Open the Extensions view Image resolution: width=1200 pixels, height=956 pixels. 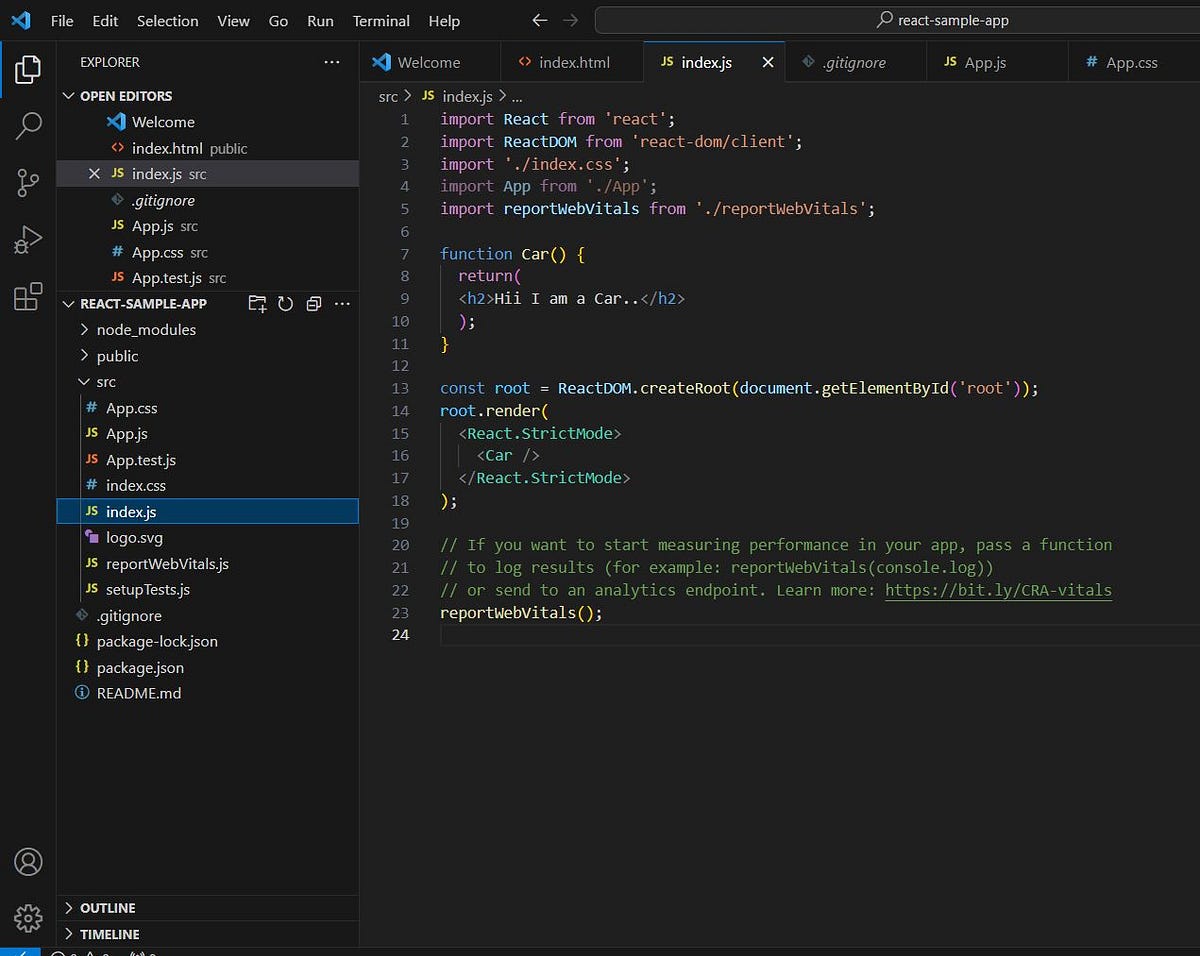(28, 297)
